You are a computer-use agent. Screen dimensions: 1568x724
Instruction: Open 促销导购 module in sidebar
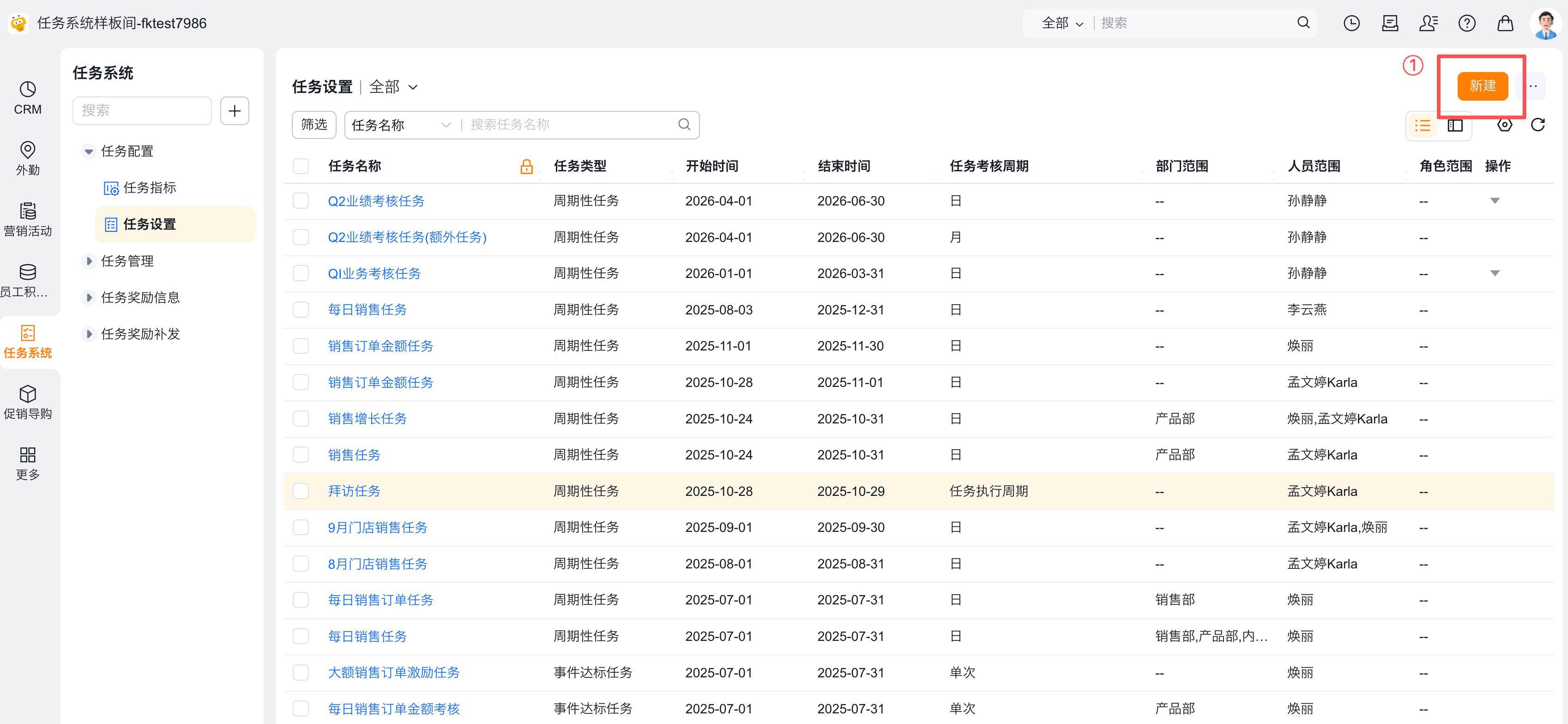pos(27,402)
